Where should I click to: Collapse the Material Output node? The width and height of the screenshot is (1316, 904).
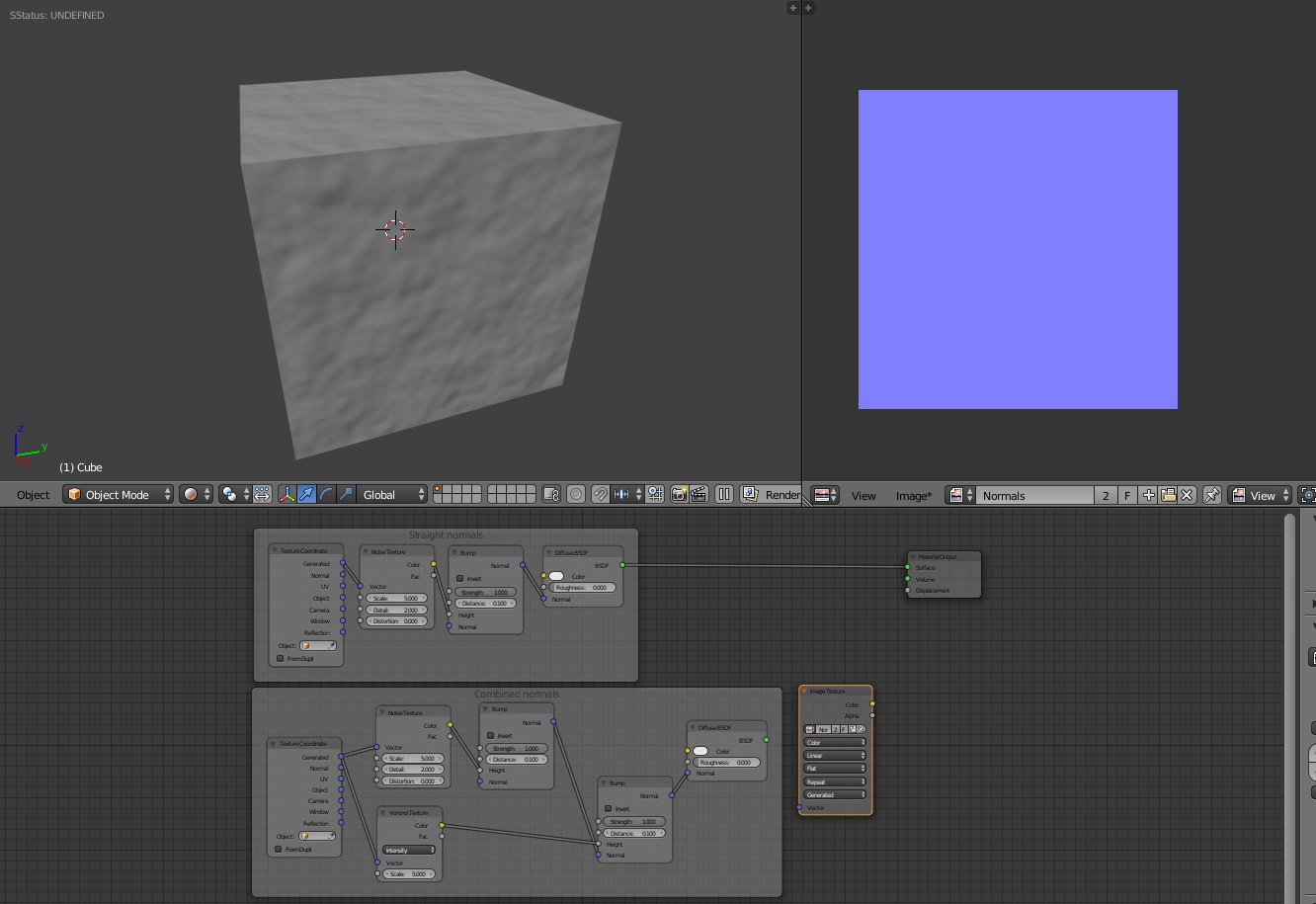pos(913,557)
